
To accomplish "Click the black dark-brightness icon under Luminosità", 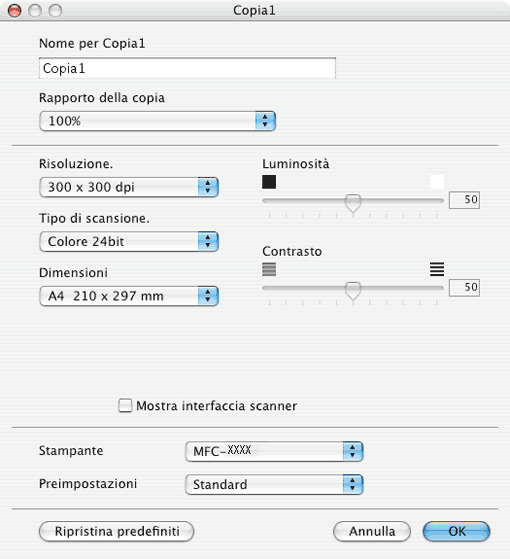I will pos(269,182).
